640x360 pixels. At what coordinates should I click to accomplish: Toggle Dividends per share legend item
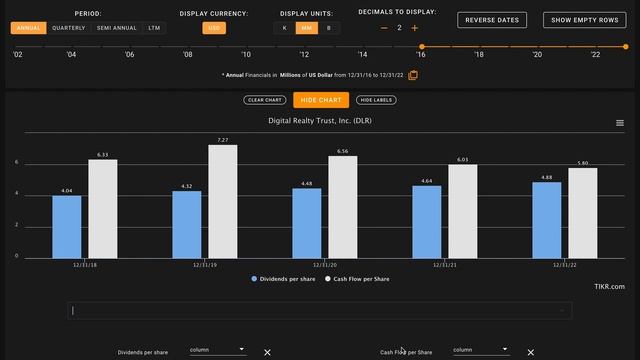pyautogui.click(x=283, y=279)
